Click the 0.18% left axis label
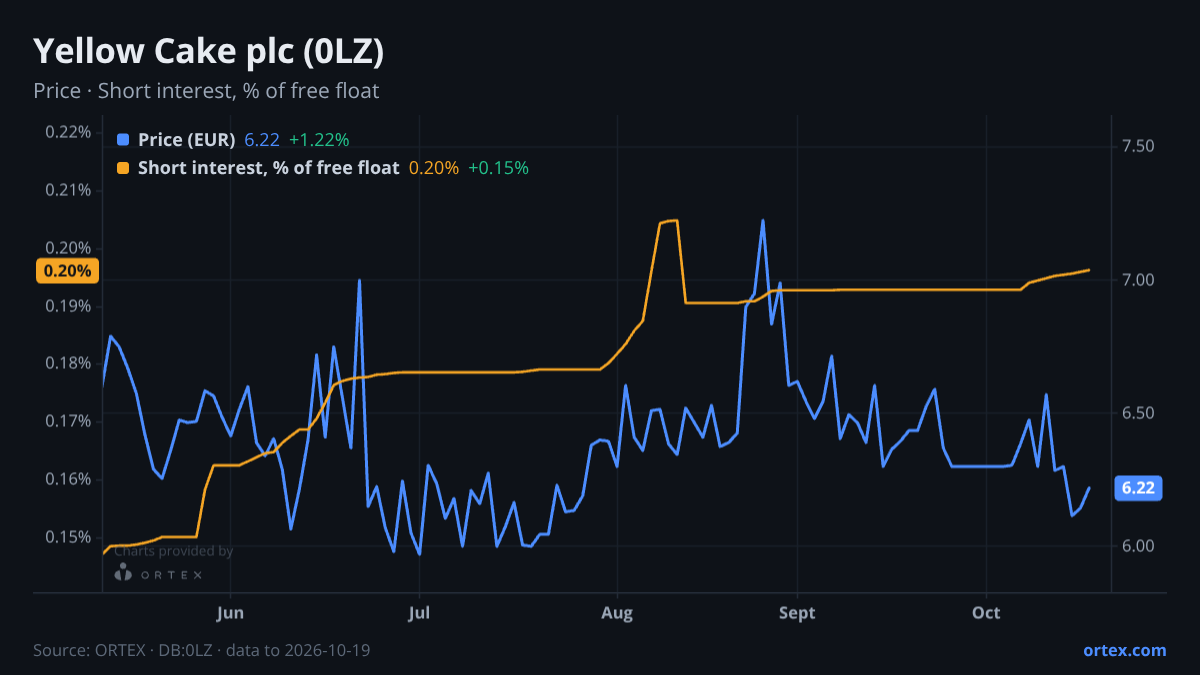The image size is (1200, 675). coord(68,363)
